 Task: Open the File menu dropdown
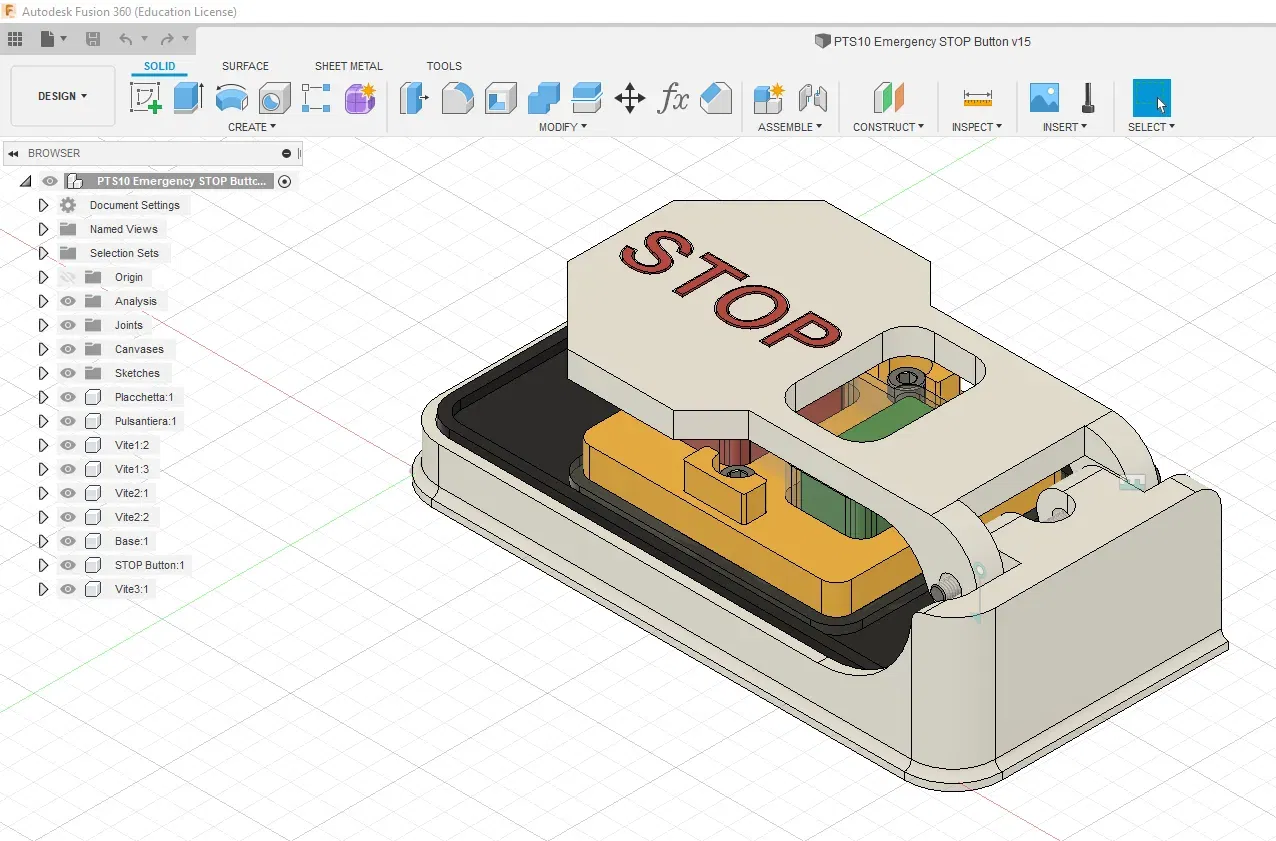click(x=54, y=40)
